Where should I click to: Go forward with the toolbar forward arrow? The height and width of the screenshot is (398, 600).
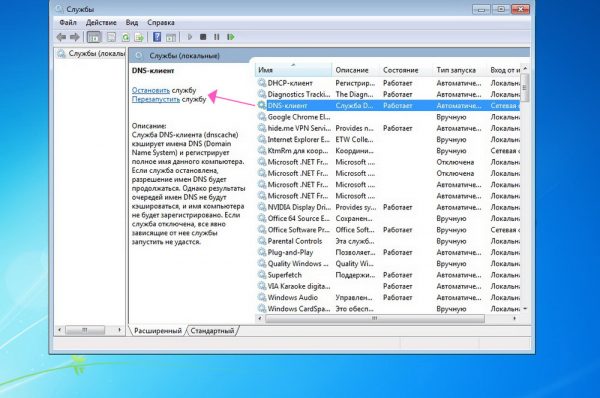[x=75, y=37]
